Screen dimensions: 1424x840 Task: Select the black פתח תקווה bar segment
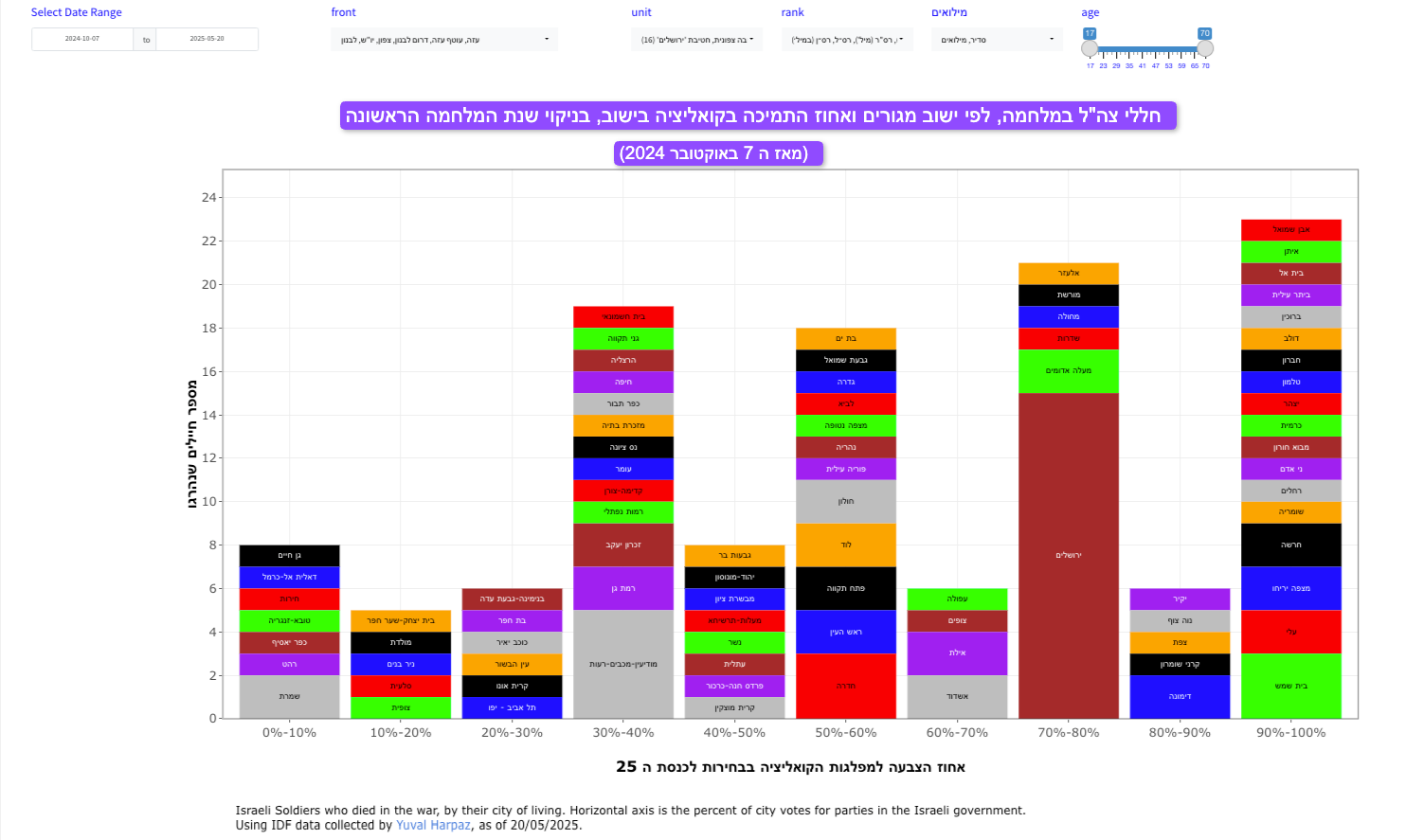(846, 588)
